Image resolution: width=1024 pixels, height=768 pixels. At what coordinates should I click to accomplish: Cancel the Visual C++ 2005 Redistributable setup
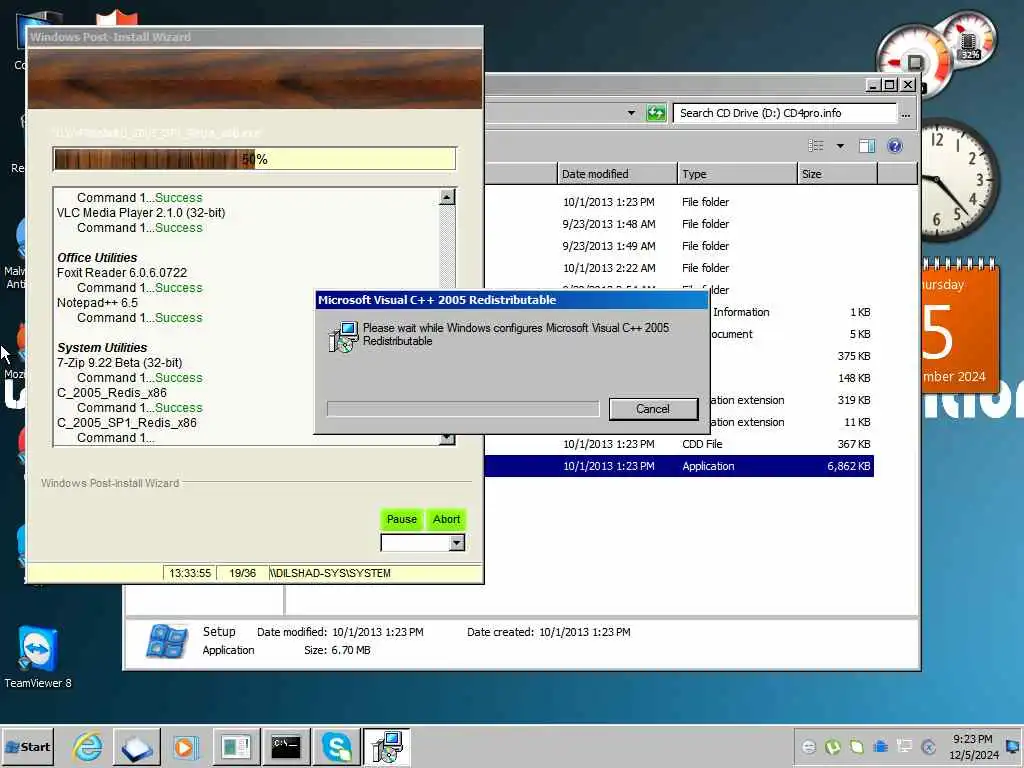point(653,409)
